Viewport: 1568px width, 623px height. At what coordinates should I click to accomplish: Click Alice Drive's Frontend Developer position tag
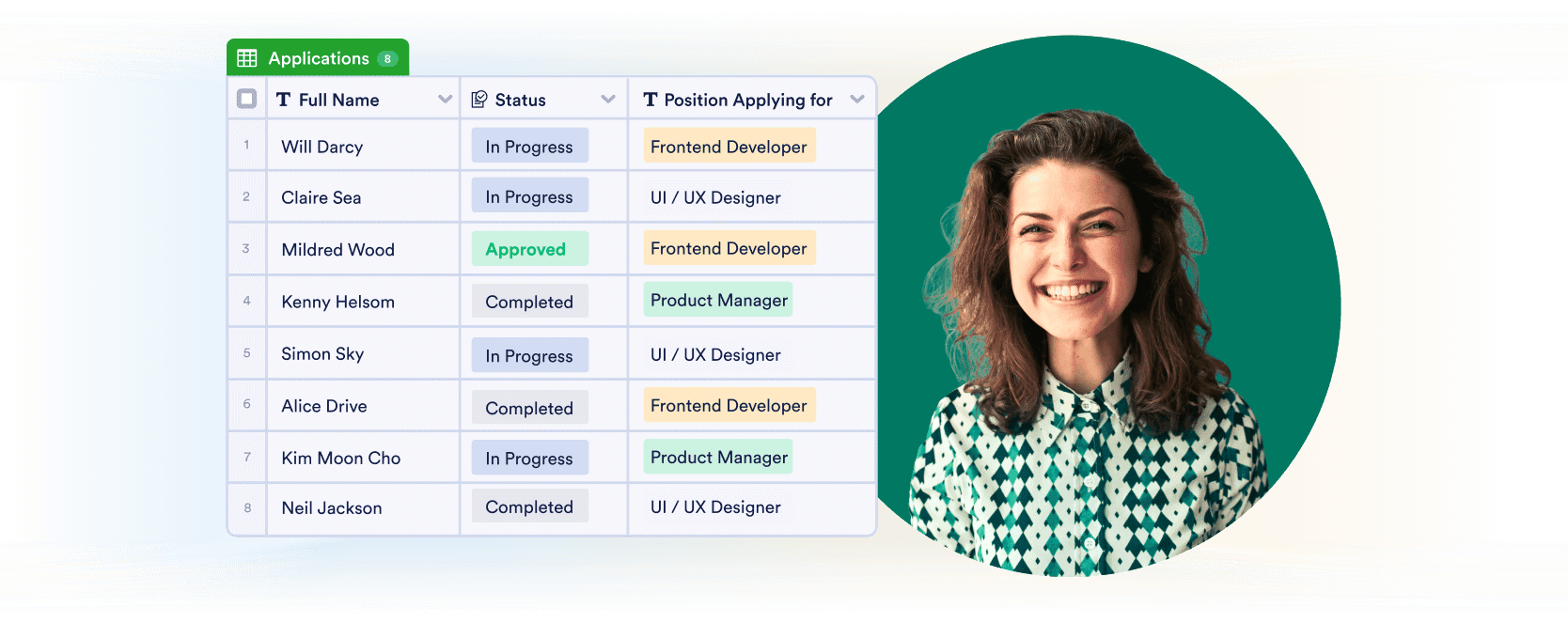point(729,405)
